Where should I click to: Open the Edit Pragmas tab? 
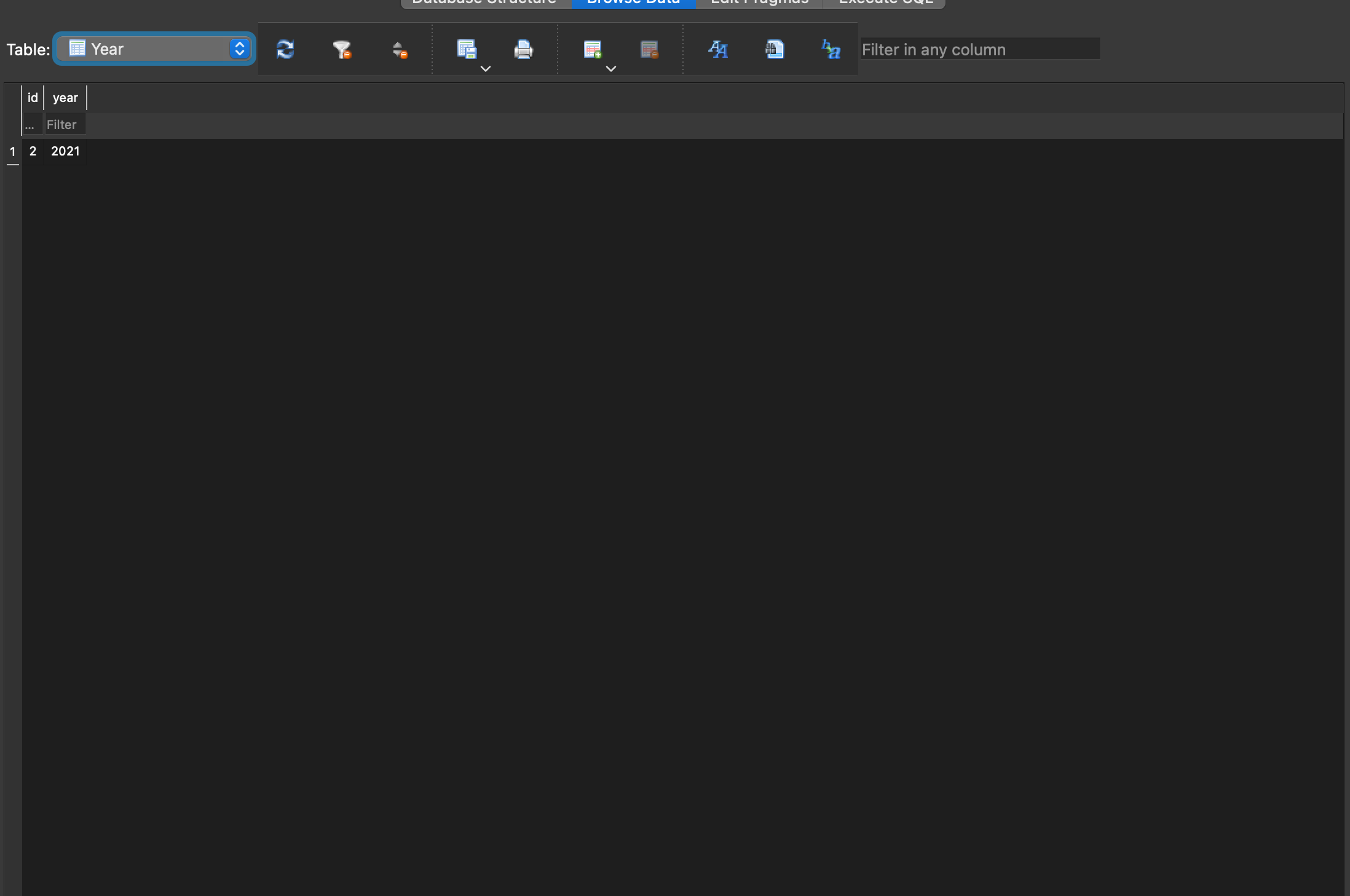pos(759,3)
